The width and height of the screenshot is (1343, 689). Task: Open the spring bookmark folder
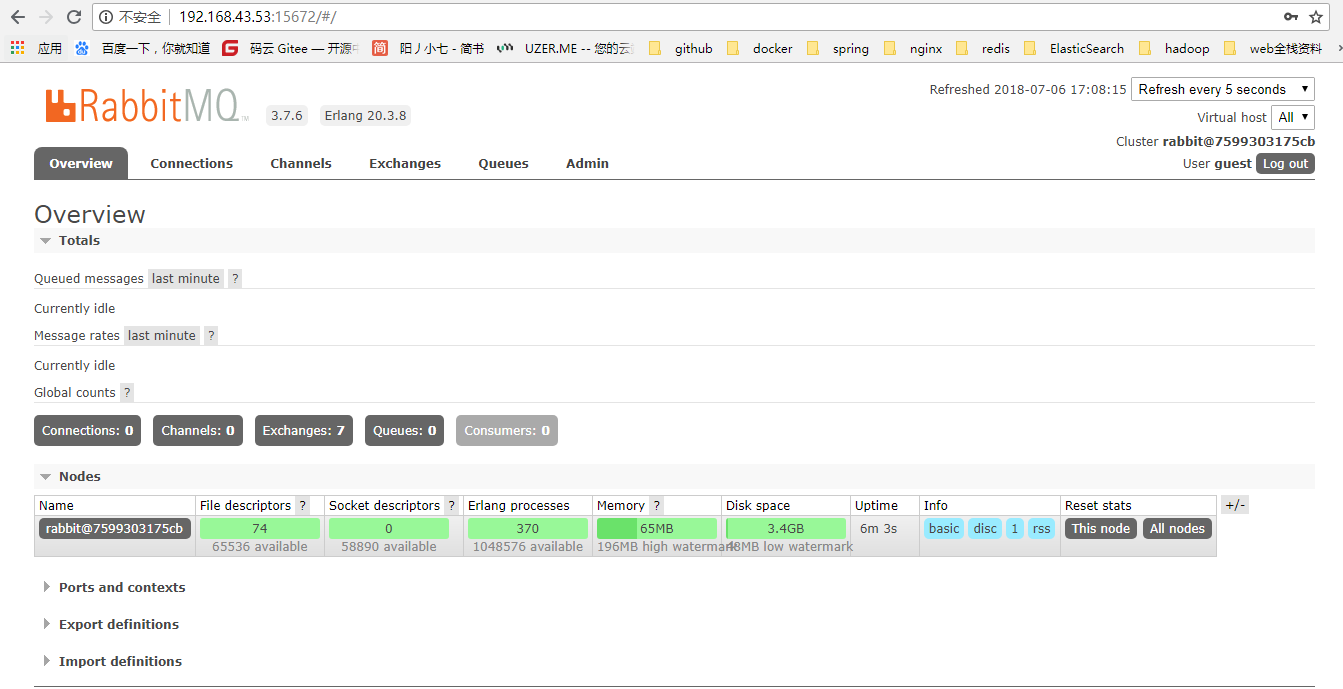pyautogui.click(x=838, y=48)
